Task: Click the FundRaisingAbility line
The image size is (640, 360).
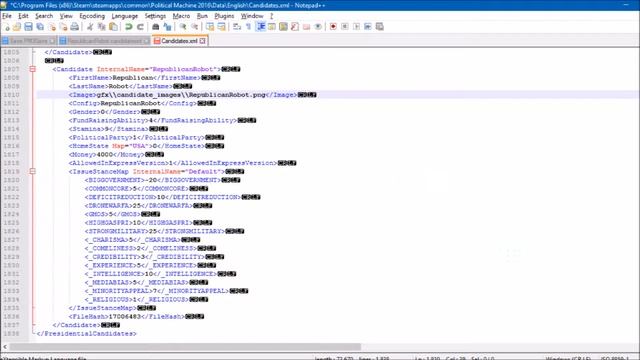Action: tap(162, 120)
